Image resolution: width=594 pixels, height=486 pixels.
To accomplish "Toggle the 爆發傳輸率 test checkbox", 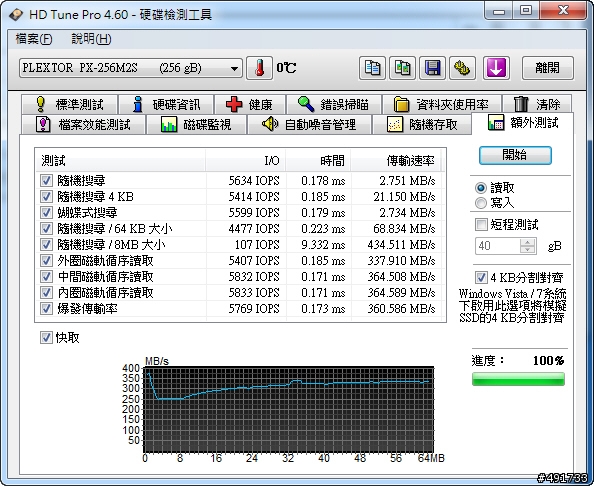I will [x=46, y=308].
